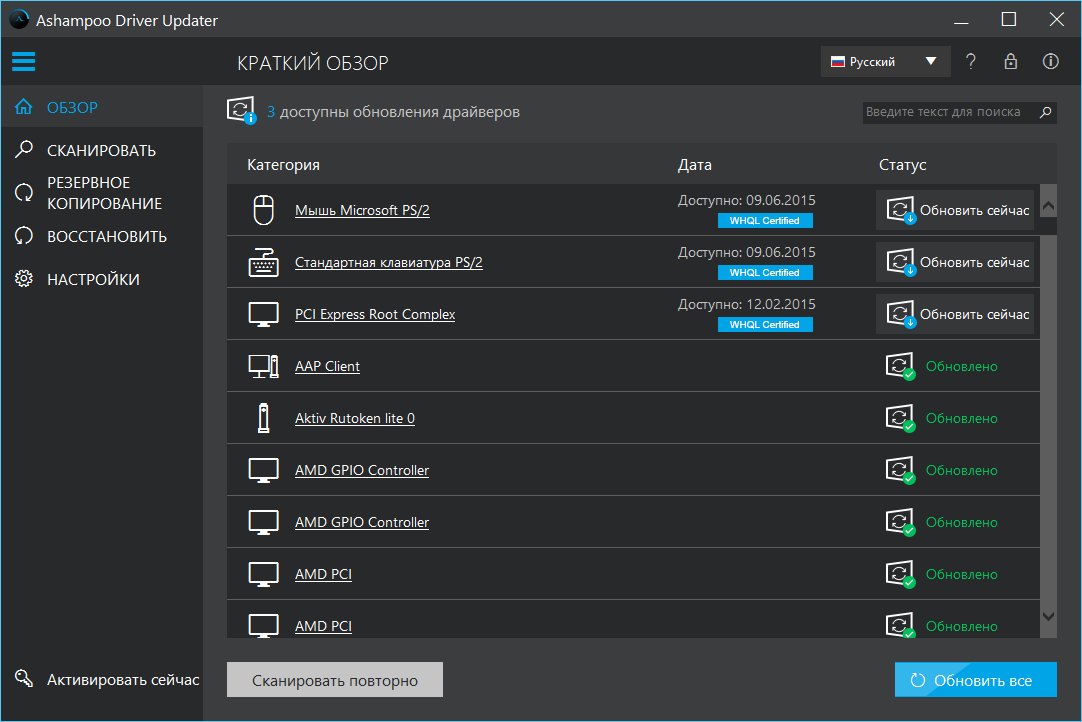Open the ОБЗОР section

point(102,107)
